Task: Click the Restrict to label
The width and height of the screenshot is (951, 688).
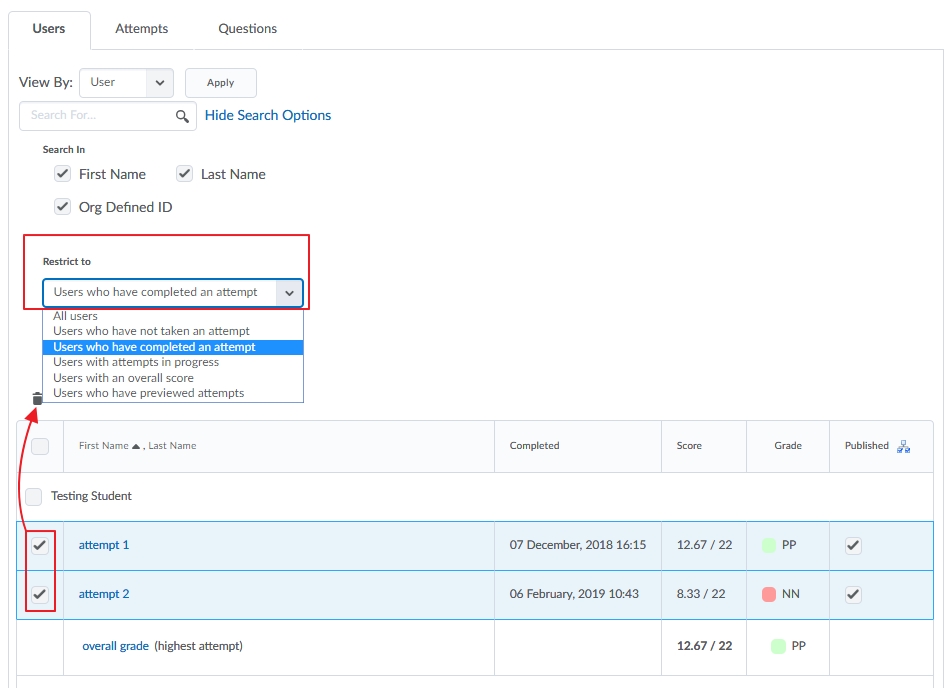Action: point(67,261)
